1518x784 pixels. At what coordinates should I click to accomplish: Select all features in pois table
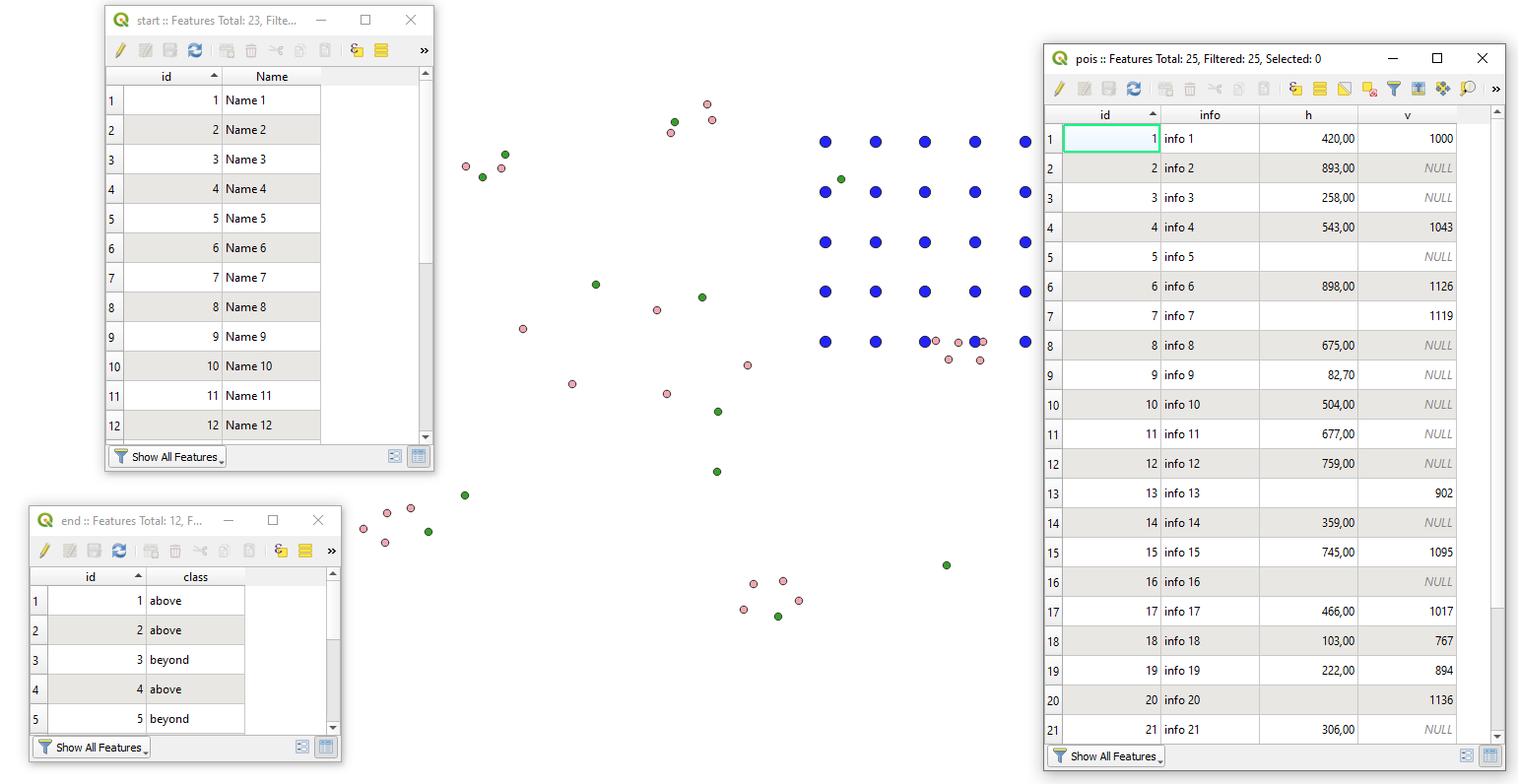pos(1320,89)
